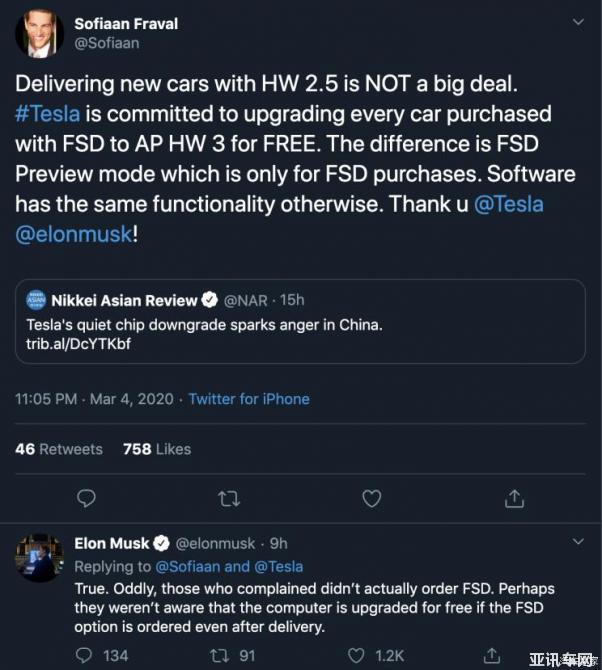Viewport: 602px width, 670px height.
Task: Reply to Sofiaan Fraval's main tweet
Action: coord(86,498)
